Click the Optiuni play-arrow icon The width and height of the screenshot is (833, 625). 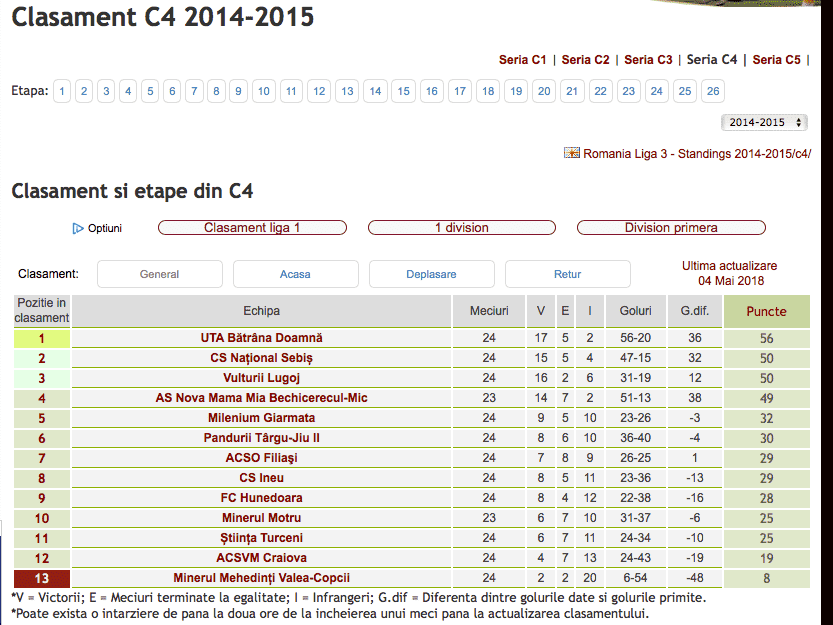(x=78, y=229)
